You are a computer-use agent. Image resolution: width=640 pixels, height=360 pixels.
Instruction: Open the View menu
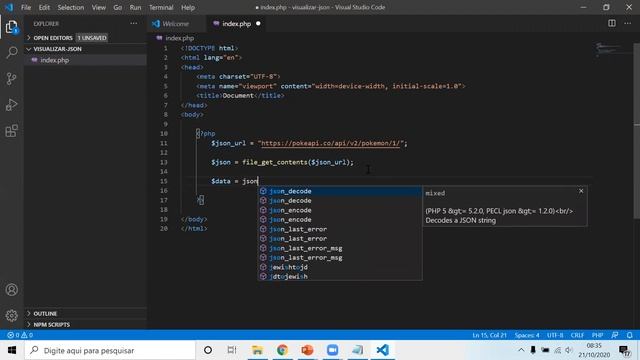click(98, 7)
